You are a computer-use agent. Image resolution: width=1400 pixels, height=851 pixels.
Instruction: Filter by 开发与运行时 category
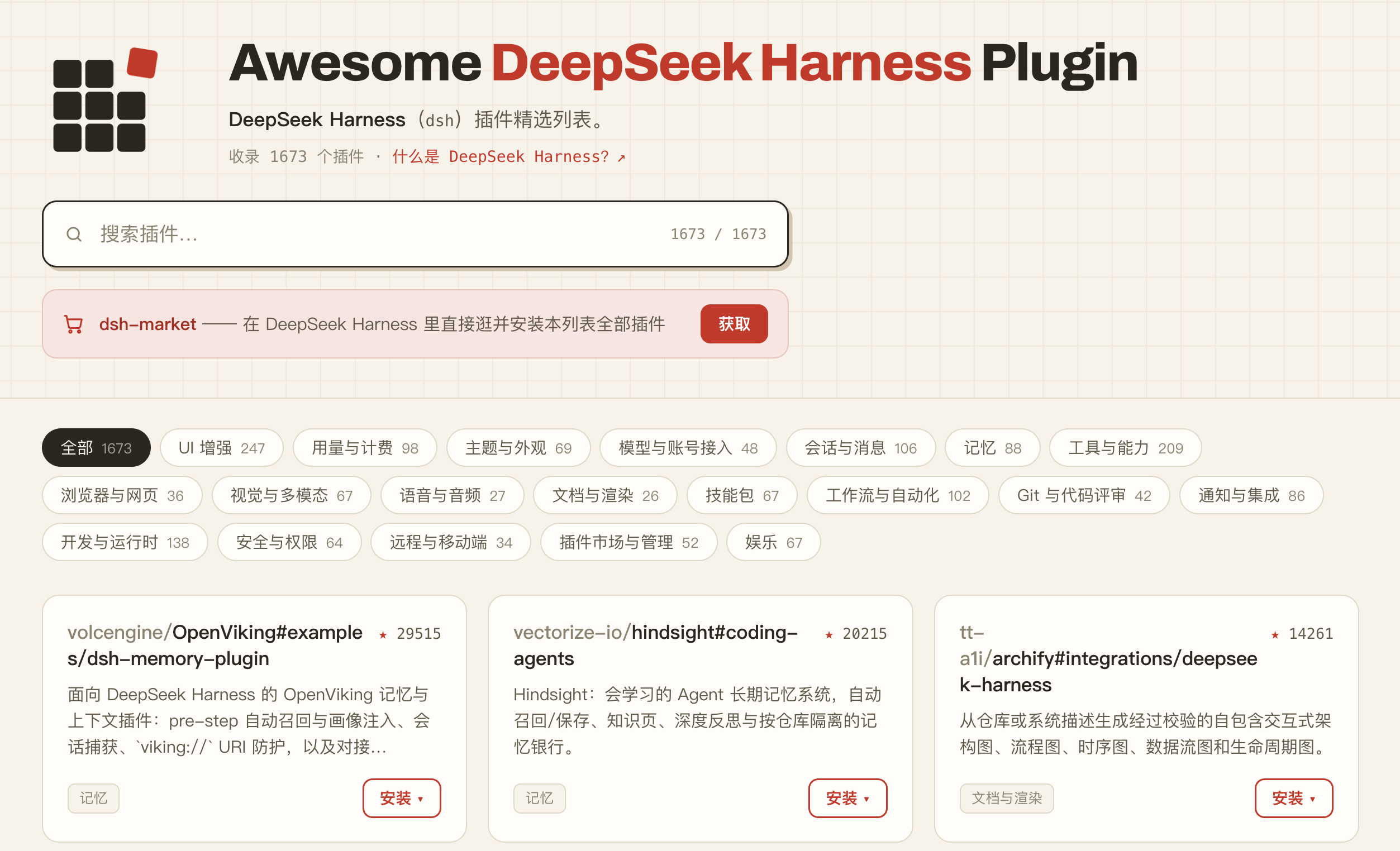(x=125, y=542)
